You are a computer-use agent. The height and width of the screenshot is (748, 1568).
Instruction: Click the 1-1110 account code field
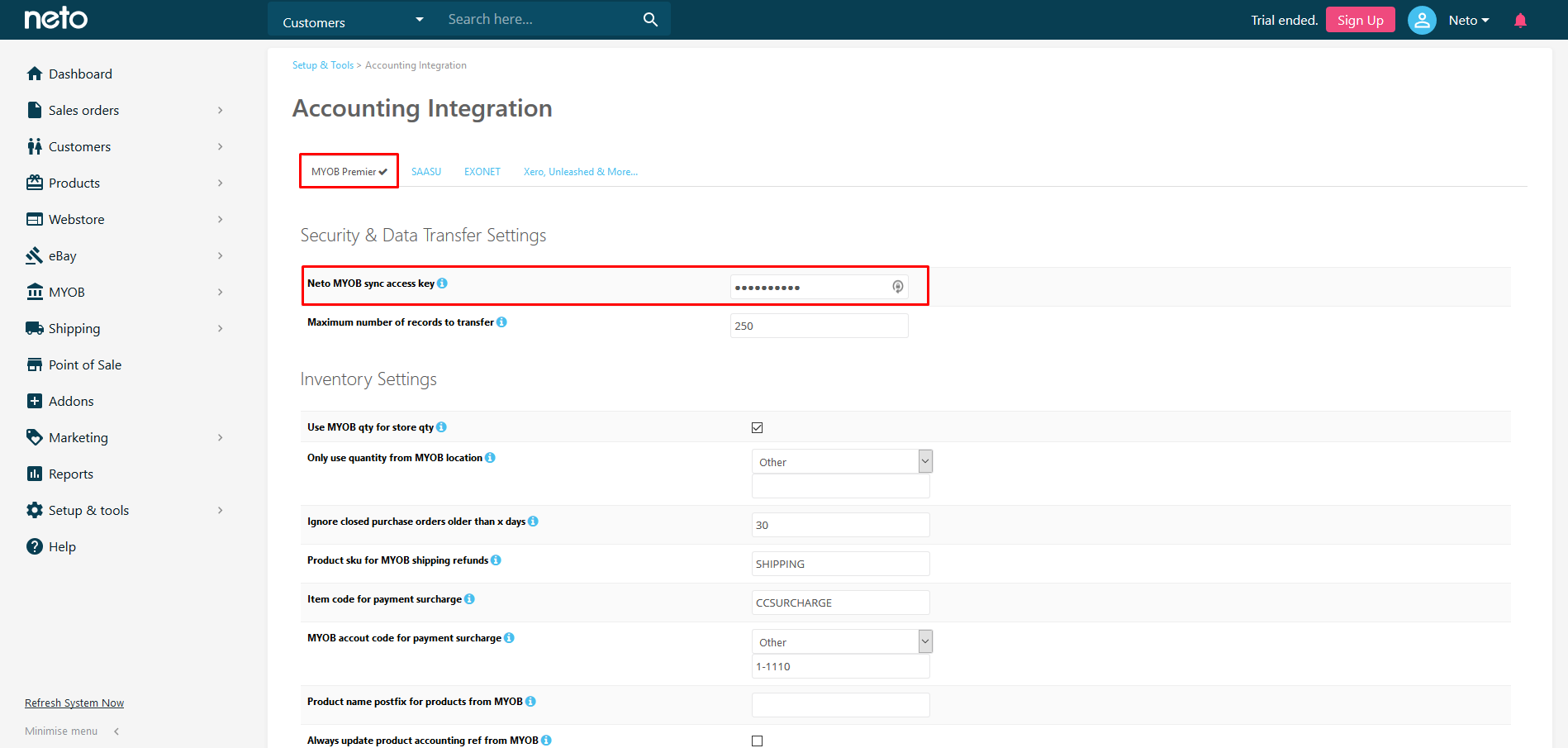(841, 666)
